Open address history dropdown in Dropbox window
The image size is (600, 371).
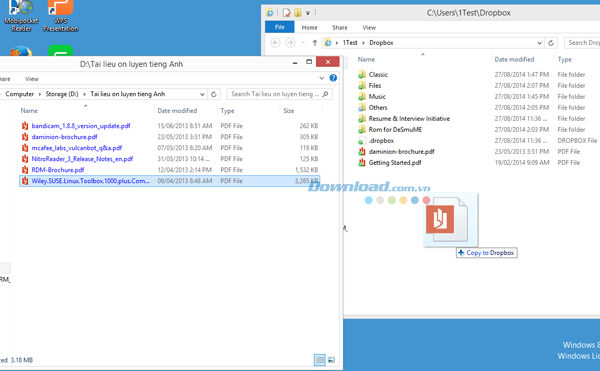click(539, 43)
